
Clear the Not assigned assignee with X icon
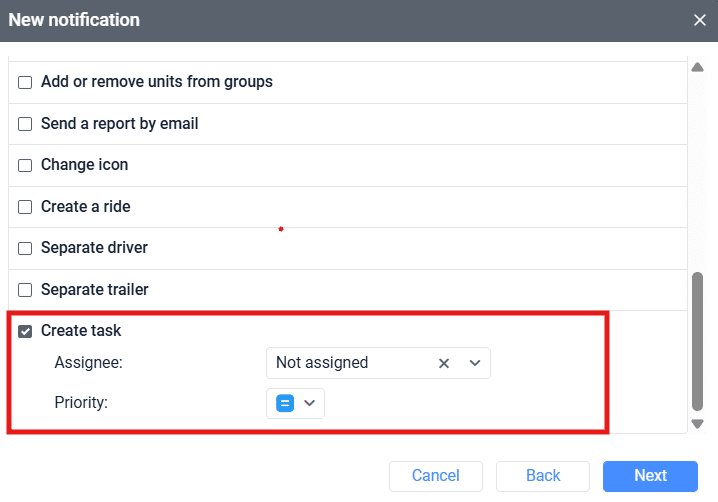point(444,363)
